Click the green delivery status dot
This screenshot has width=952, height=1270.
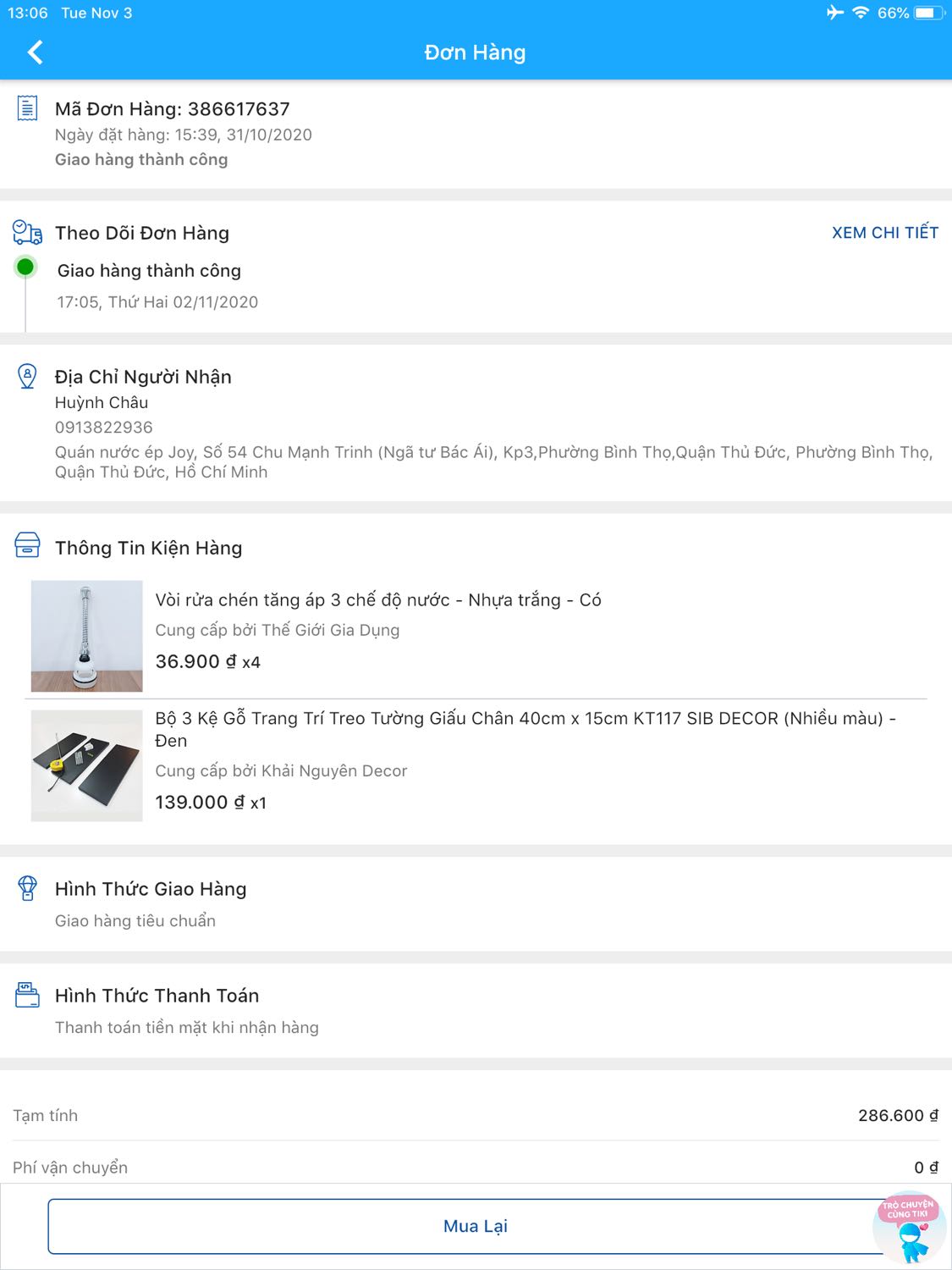tap(25, 268)
